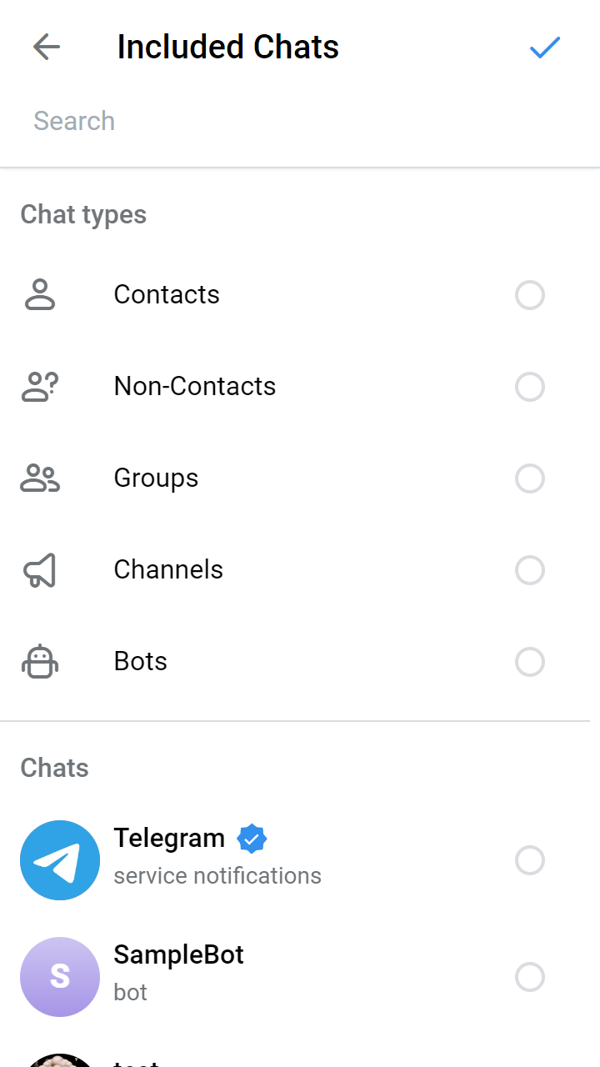Screen dimensions: 600x1067
Task: Click the Contacts person icon
Action: (x=40, y=295)
